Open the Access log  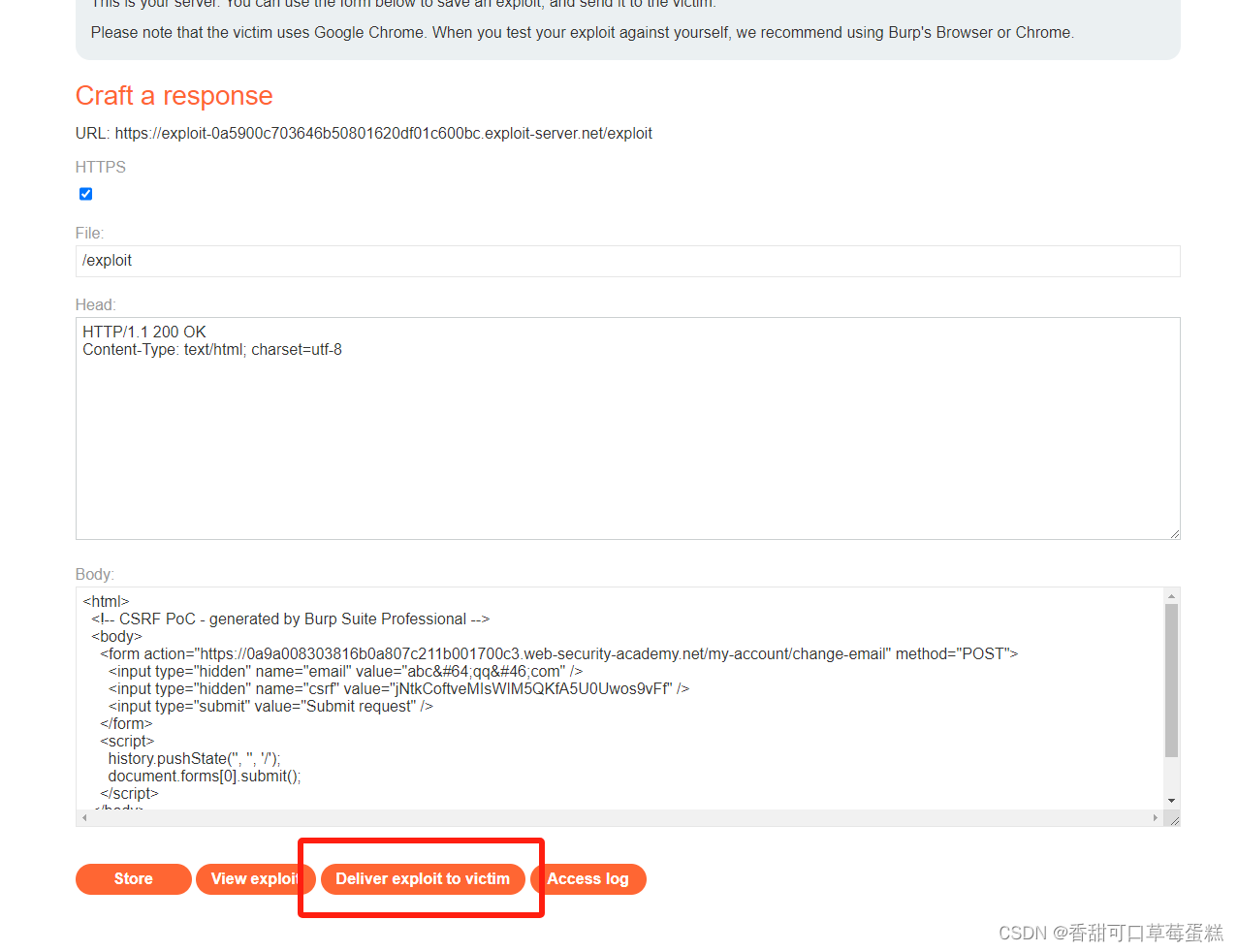coord(587,878)
